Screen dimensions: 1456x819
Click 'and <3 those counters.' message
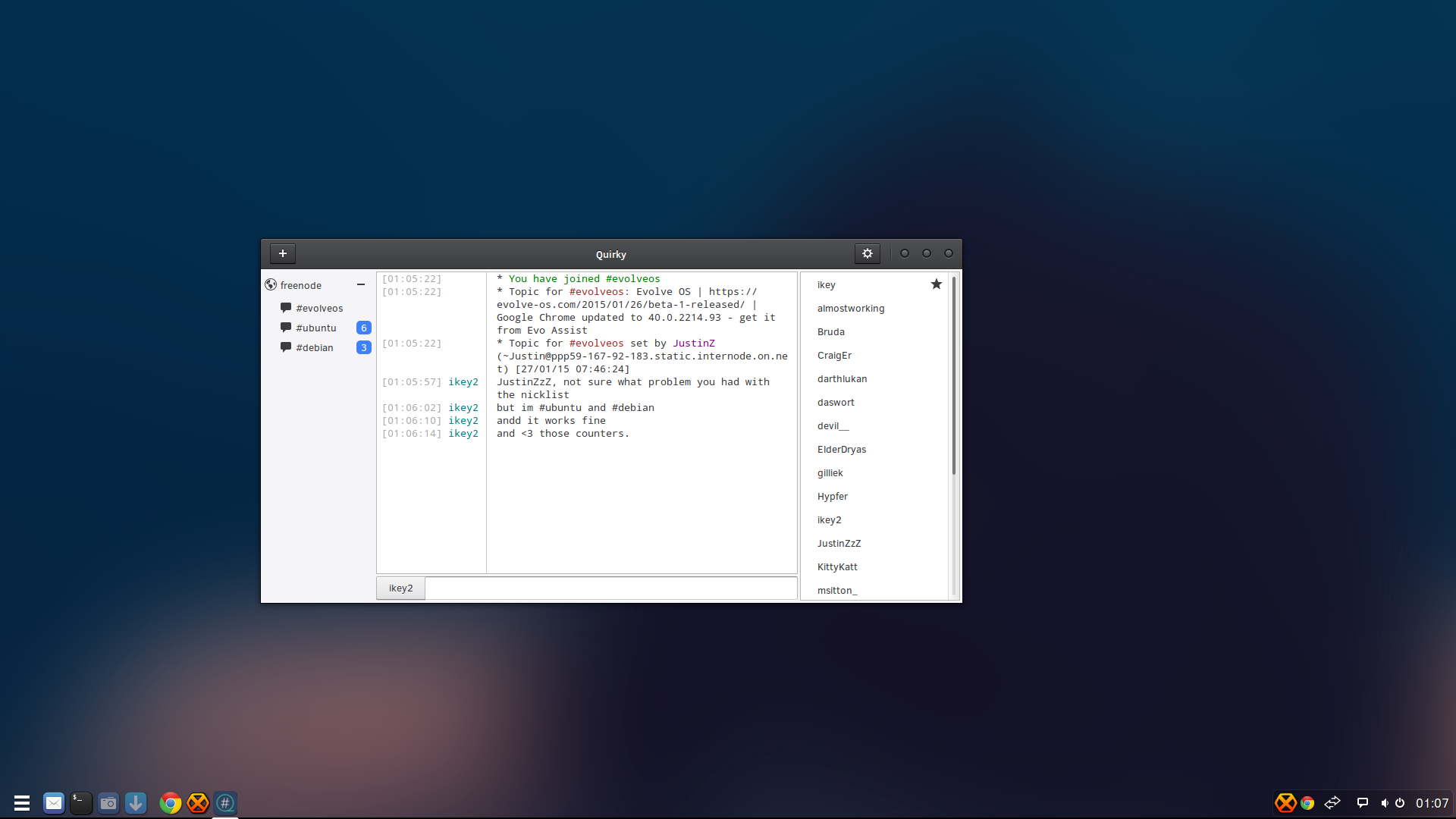point(563,434)
